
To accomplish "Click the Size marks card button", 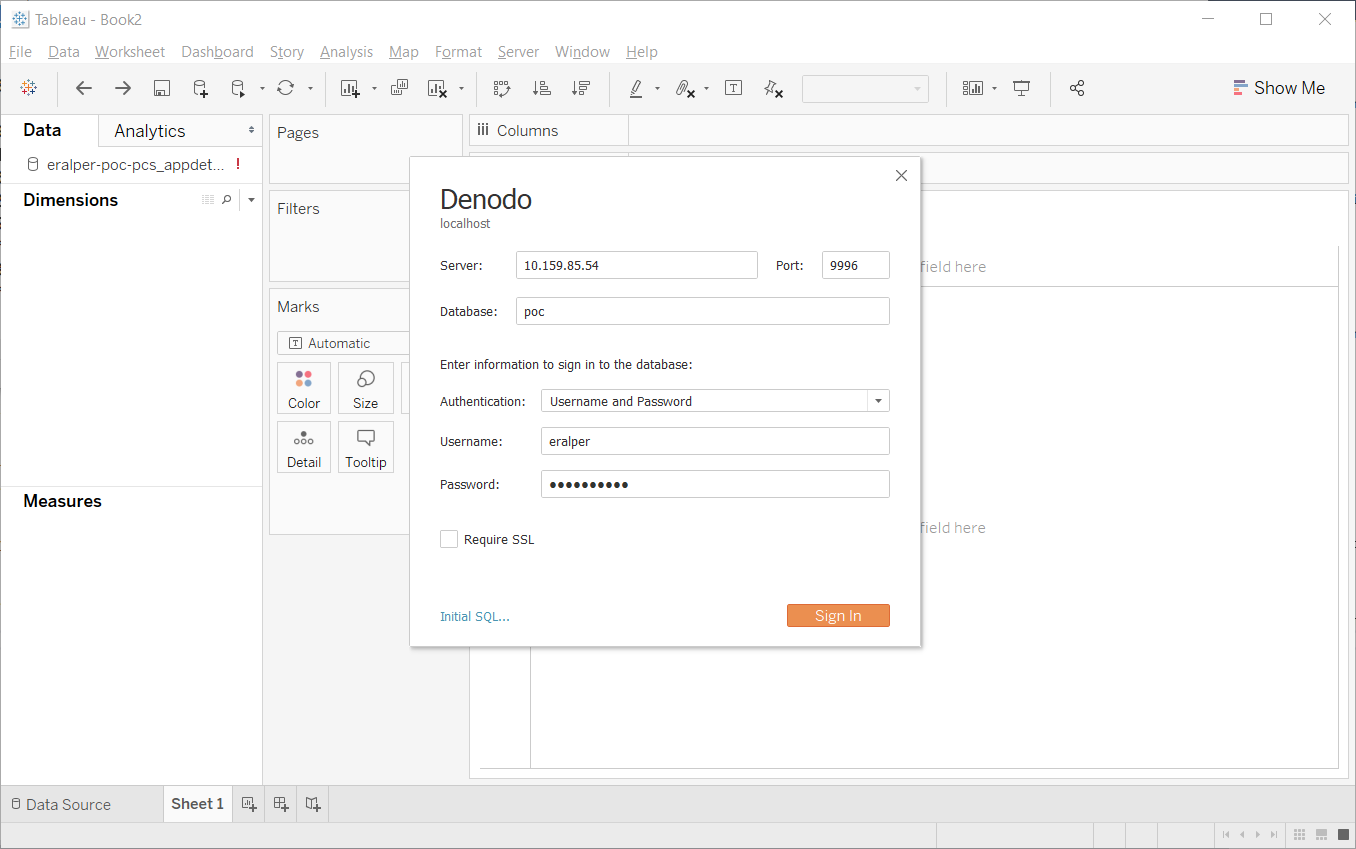I will point(365,388).
